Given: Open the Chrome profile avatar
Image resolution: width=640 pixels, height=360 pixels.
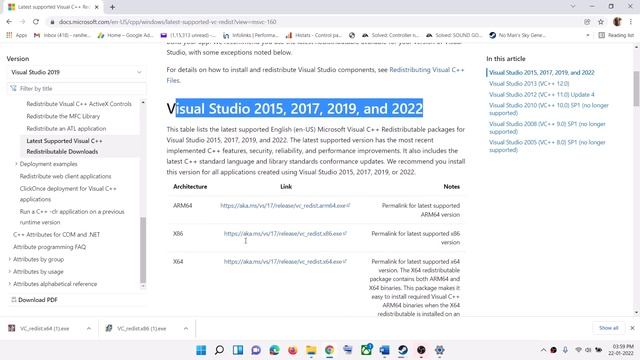Looking at the screenshot, I should point(617,22).
